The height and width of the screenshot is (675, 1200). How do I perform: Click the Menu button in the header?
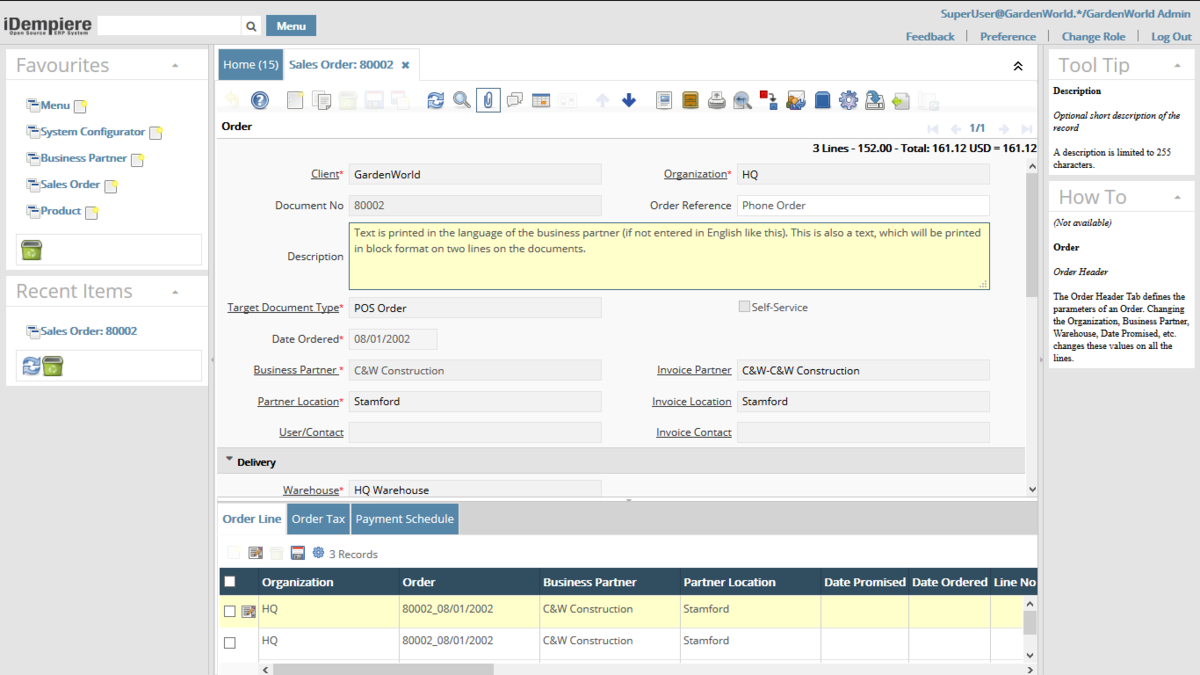(291, 26)
